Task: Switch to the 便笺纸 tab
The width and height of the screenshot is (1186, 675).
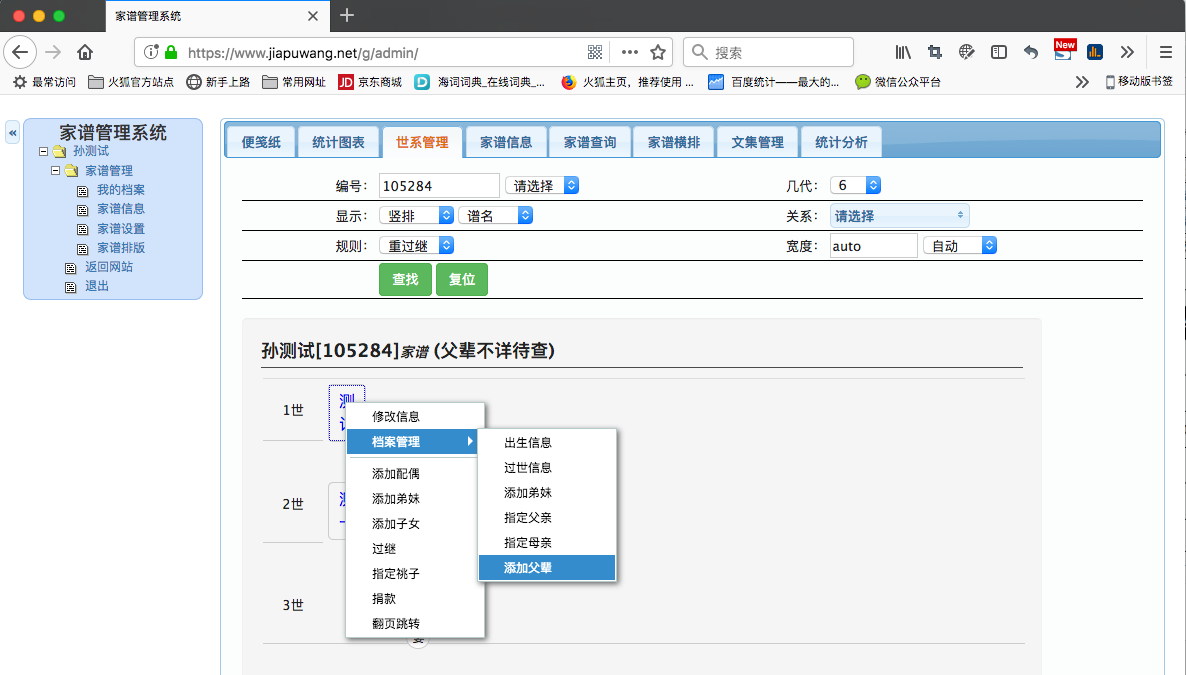Action: click(261, 142)
